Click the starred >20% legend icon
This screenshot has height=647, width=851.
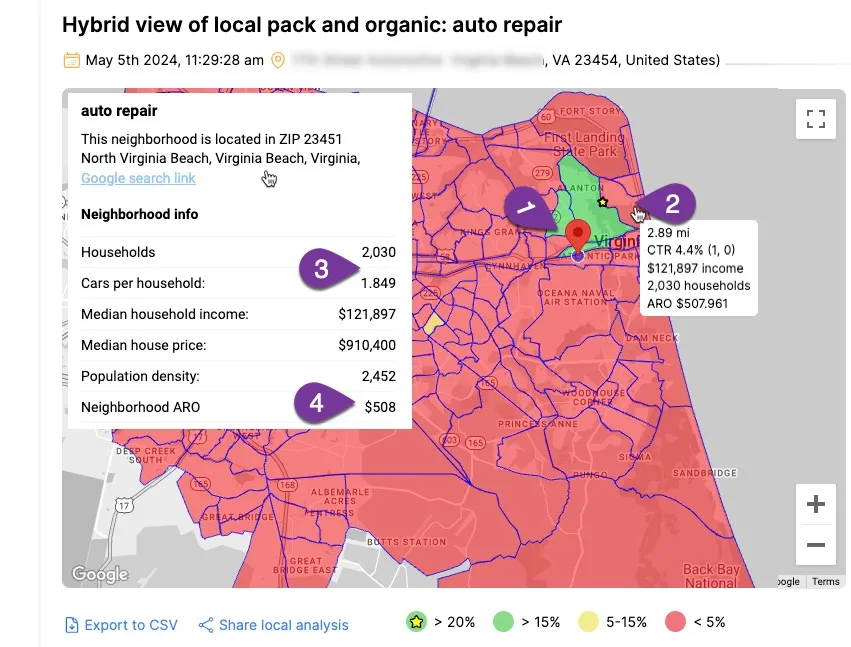(417, 622)
